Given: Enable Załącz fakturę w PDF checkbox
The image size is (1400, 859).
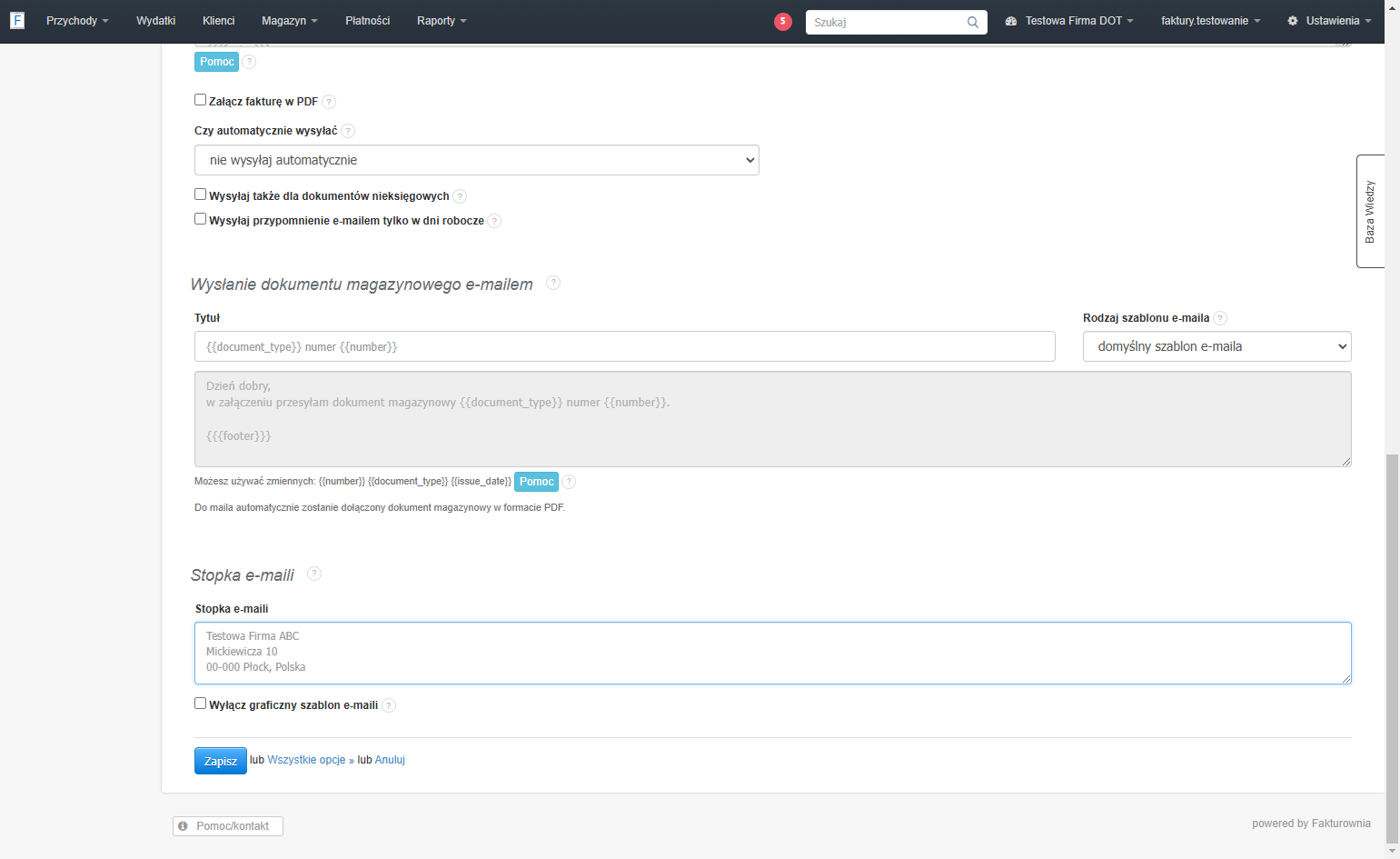Looking at the screenshot, I should coord(200,100).
